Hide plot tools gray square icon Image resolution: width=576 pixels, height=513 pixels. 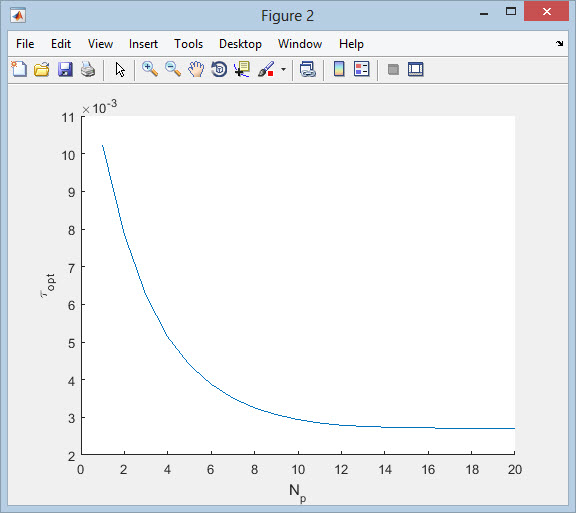tap(393, 69)
